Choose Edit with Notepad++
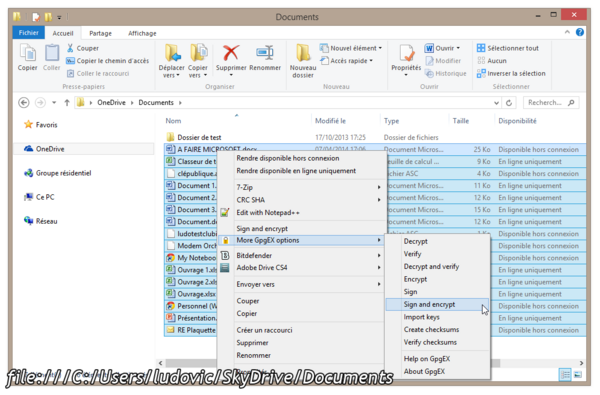The width and height of the screenshot is (600, 395). pos(302,212)
